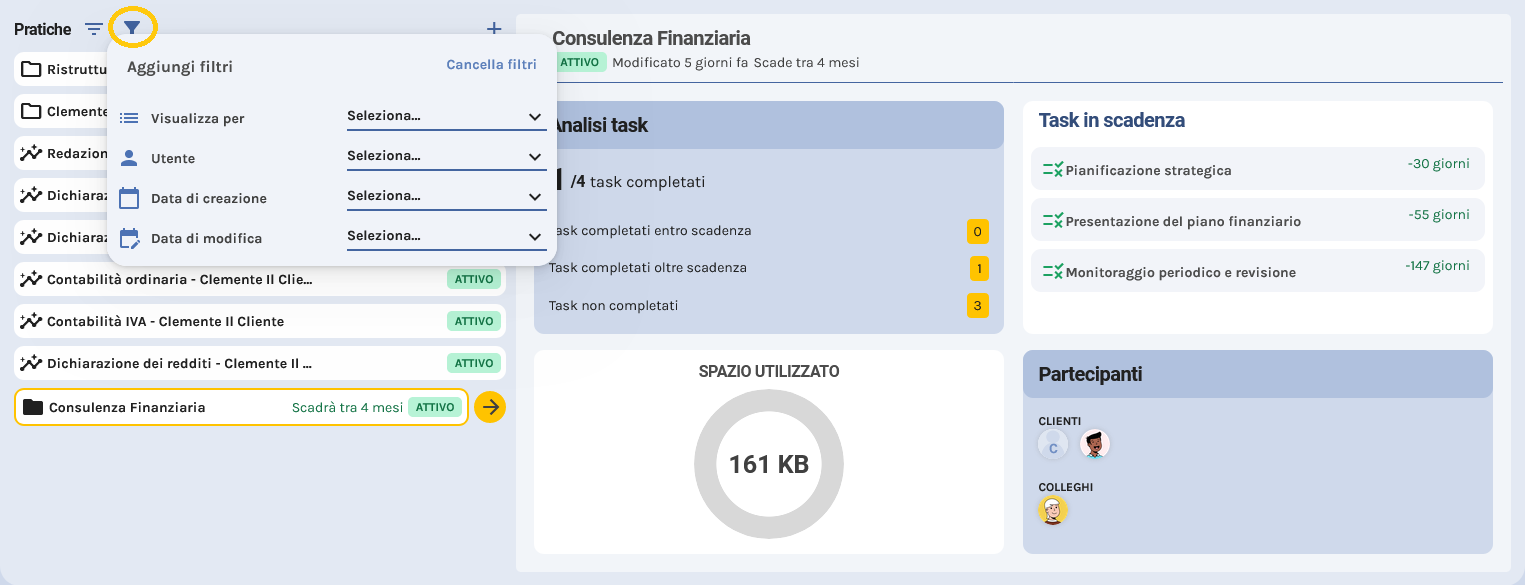Open the Ristrutturazione folder icon
The width and height of the screenshot is (1525, 585).
point(33,69)
